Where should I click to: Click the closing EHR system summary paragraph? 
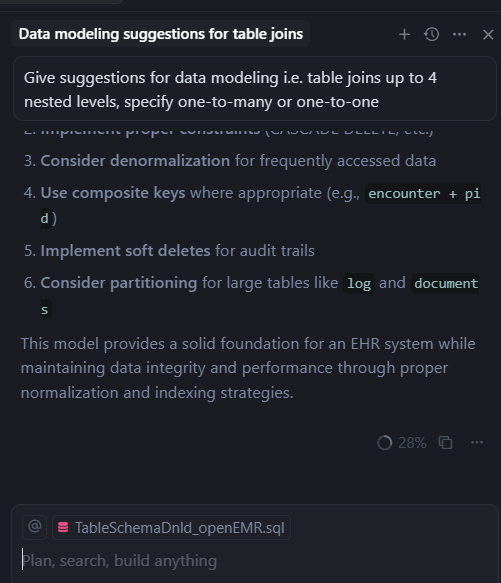pos(248,368)
